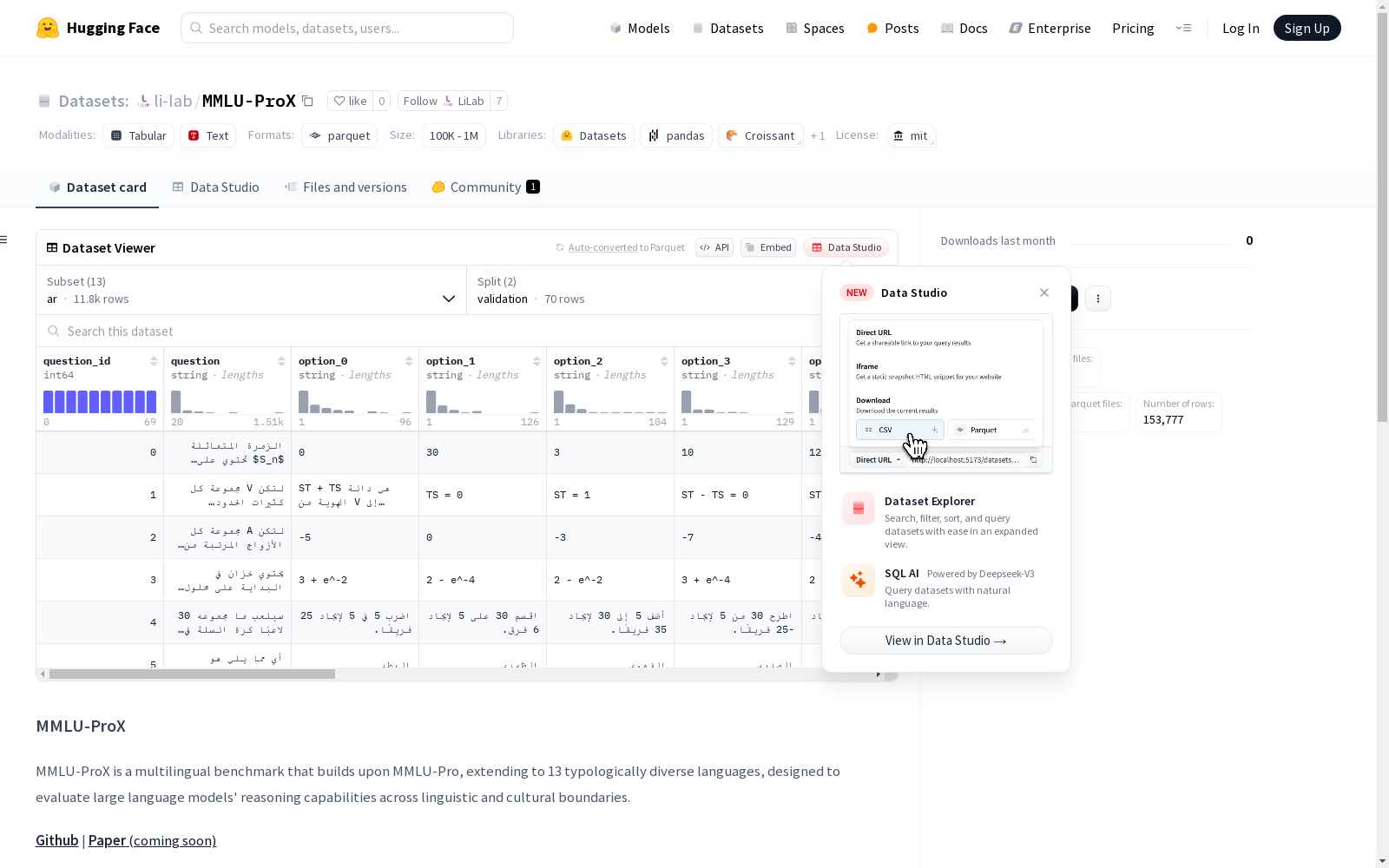Click the Sign Up button

point(1307,28)
